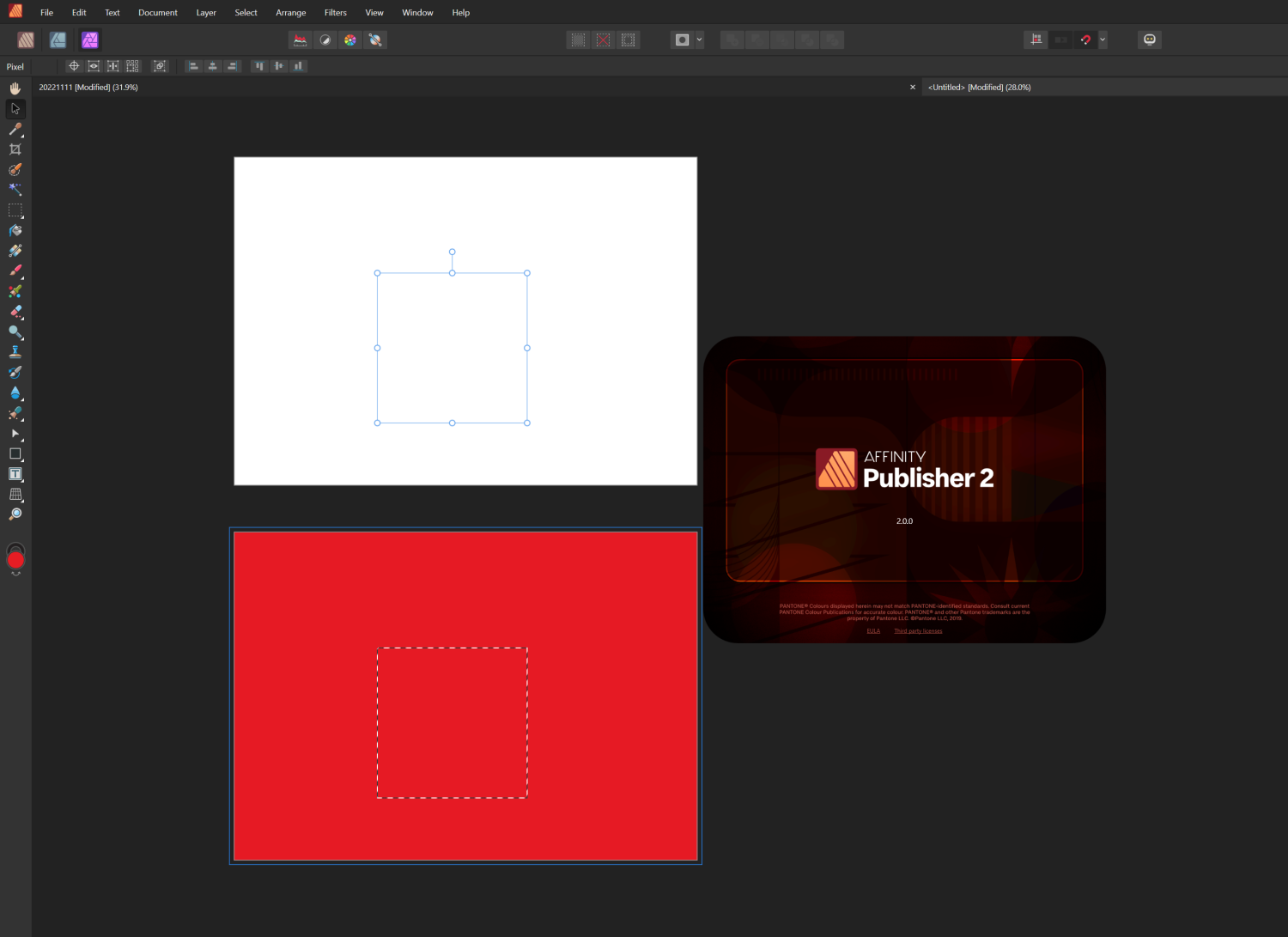Select the Move tool
Screen dimensions: 1288x937
(x=15, y=109)
